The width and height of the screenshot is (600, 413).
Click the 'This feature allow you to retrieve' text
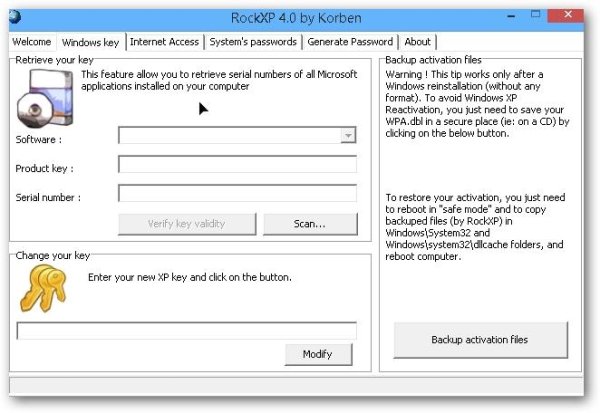tap(219, 80)
